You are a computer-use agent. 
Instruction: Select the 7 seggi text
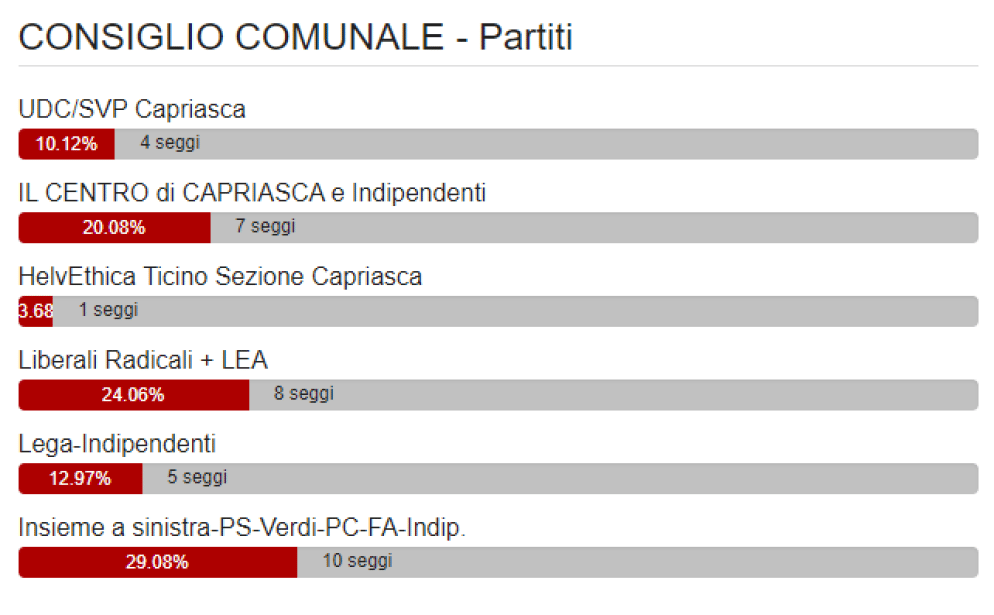(265, 226)
